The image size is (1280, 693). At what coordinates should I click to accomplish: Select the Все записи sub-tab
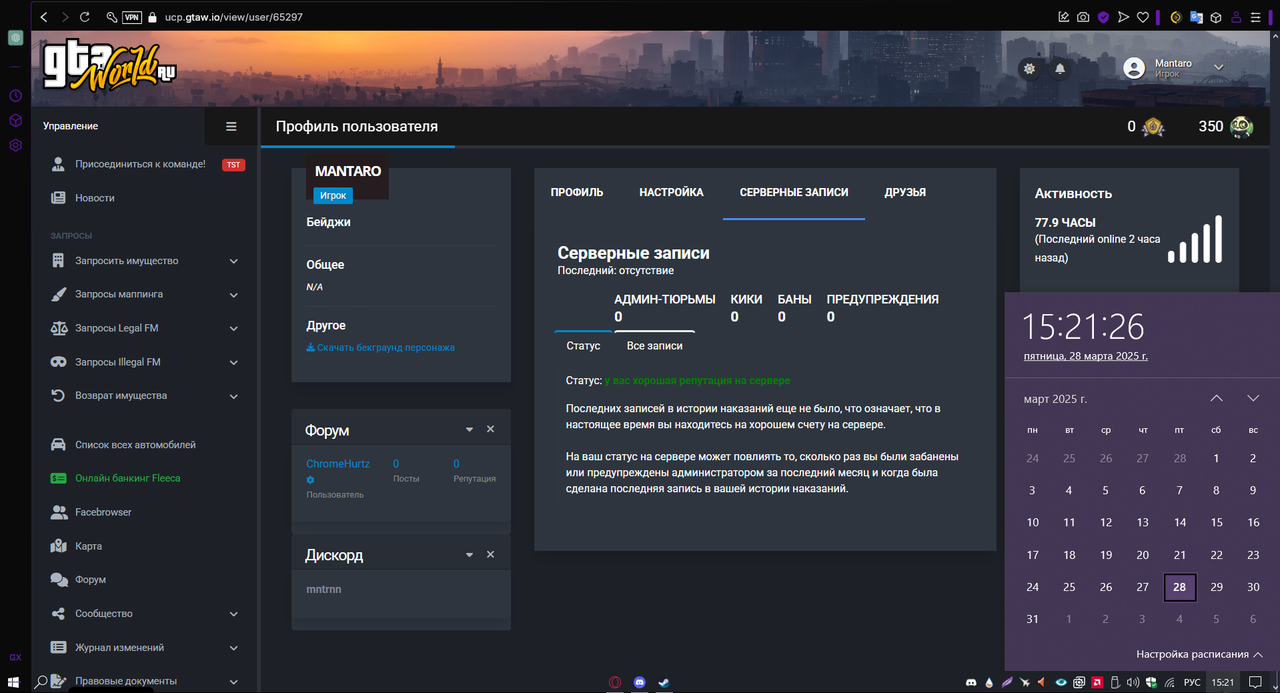point(654,345)
